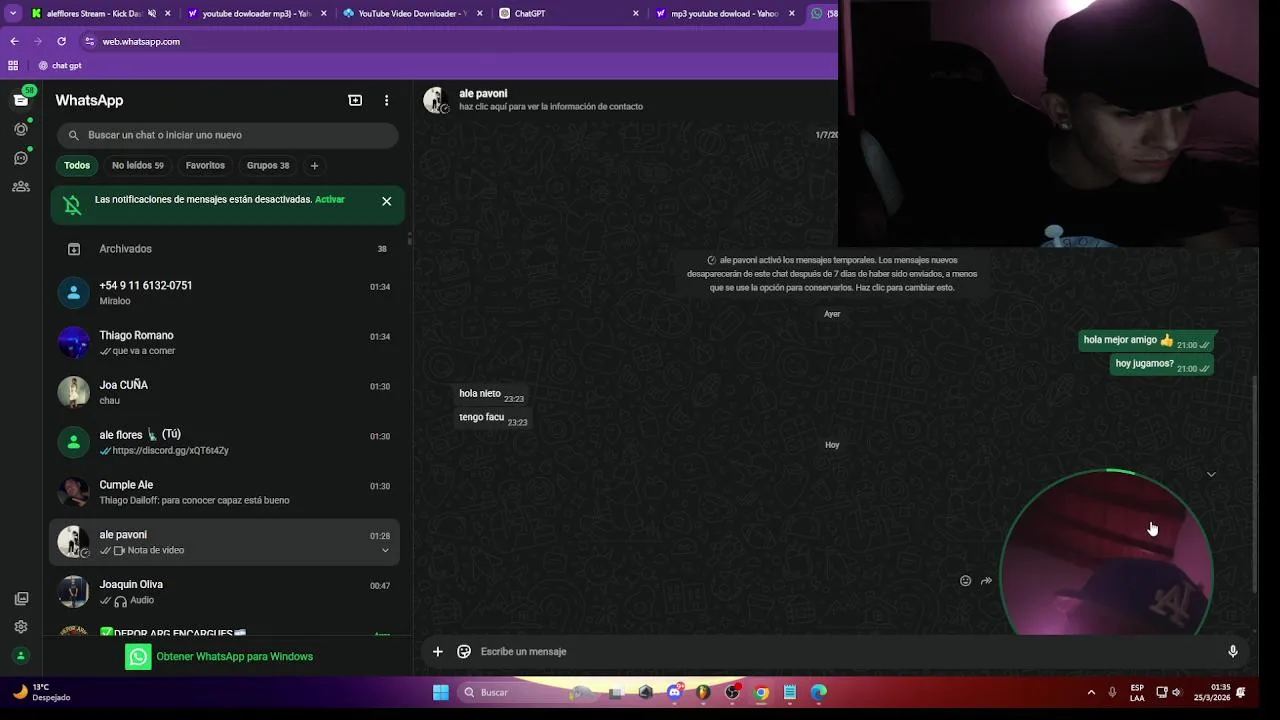1280x720 pixels.
Task: Open WhatsApp settings gear in sidebar
Action: point(21,627)
